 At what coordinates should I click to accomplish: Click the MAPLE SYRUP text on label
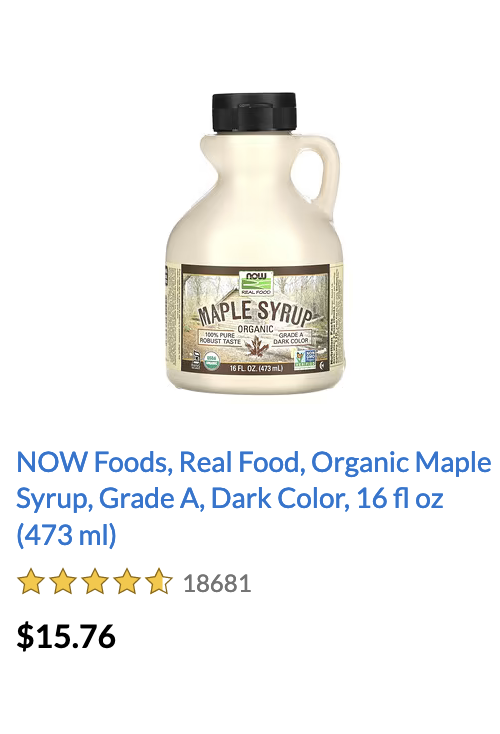click(x=255, y=313)
